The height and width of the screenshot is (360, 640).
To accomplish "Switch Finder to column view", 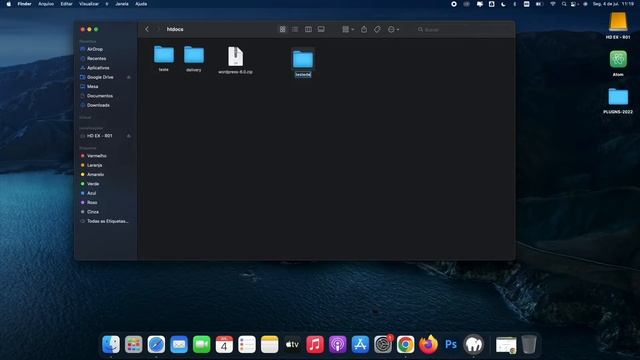I will tap(308, 29).
